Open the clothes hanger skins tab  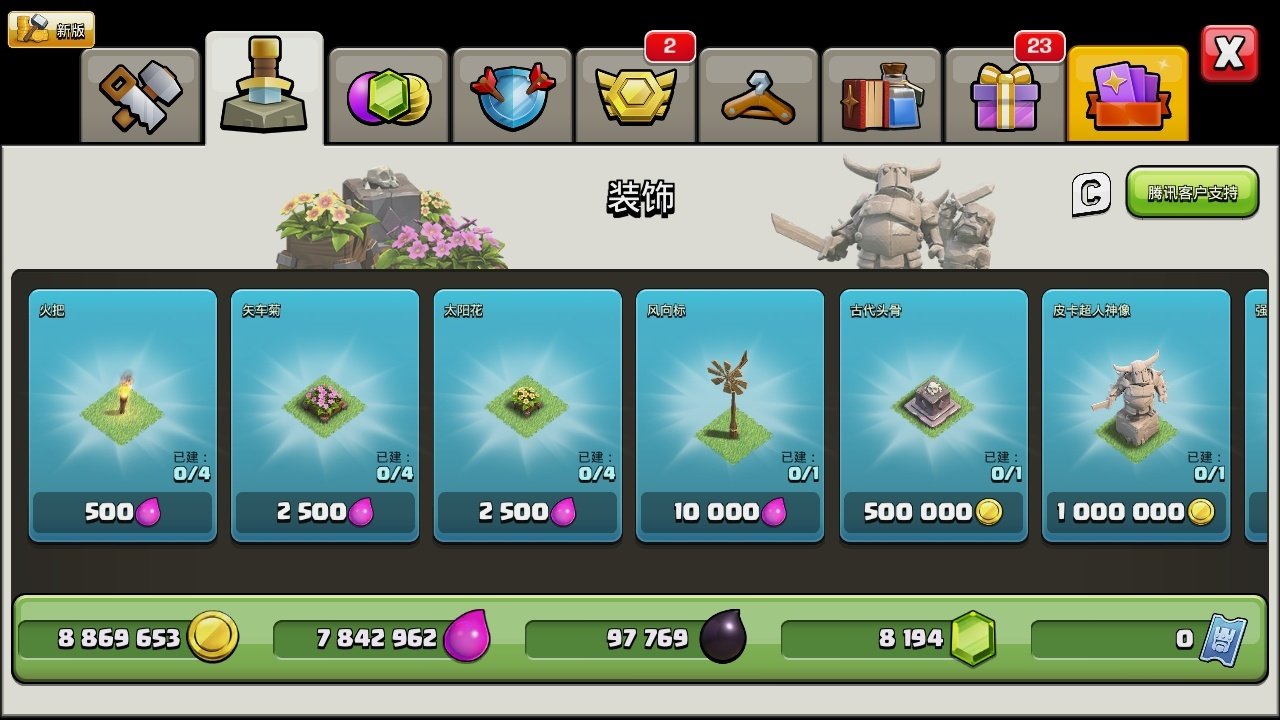pos(758,96)
